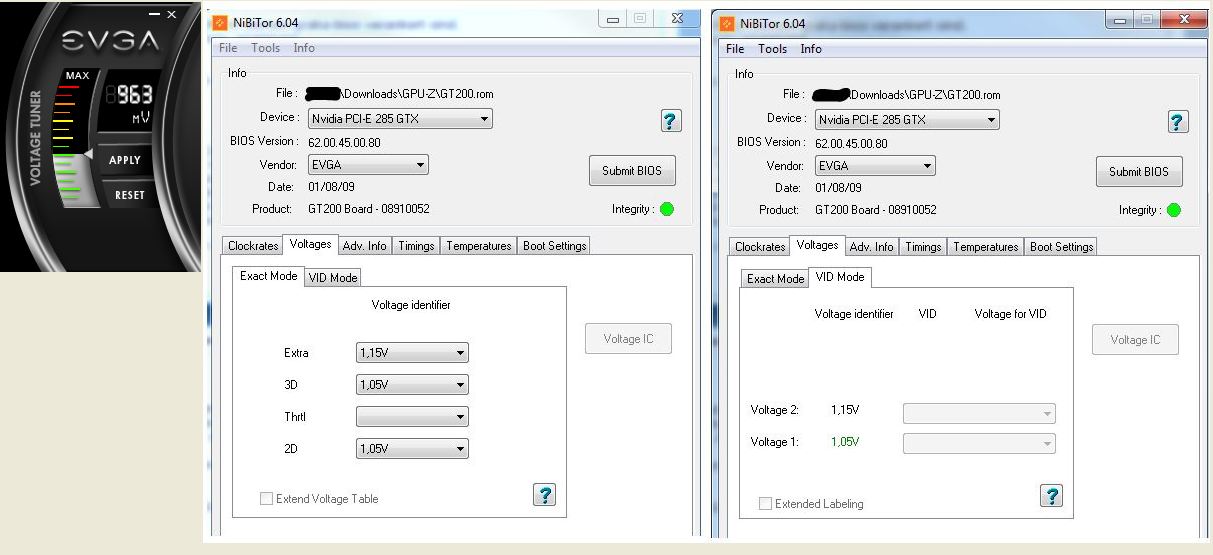Image resolution: width=1213 pixels, height=555 pixels.
Task: Click Product GT200 Board text in right window
Action: click(x=876, y=210)
